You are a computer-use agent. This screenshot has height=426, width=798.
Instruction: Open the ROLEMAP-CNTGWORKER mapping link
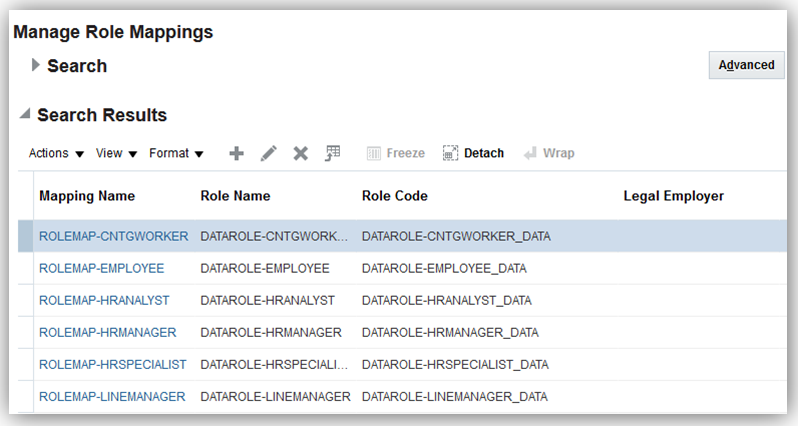click(x=113, y=236)
